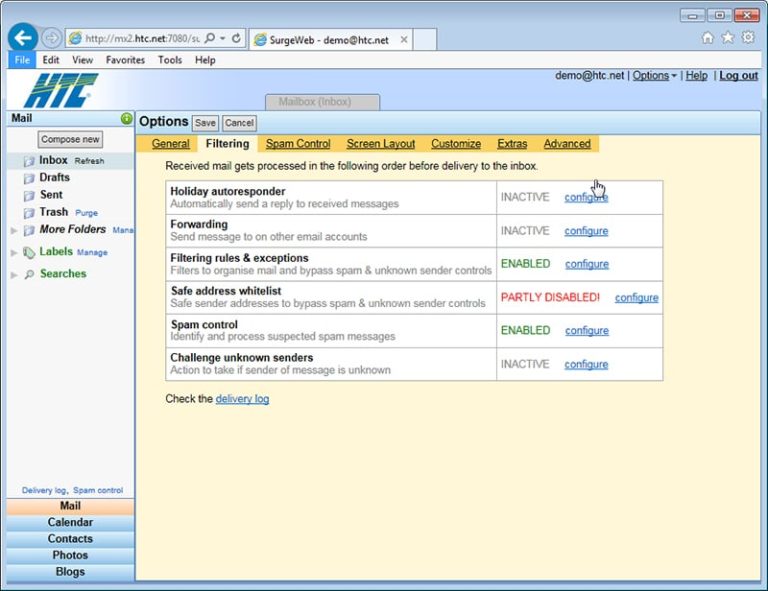Close the SurgeWeb browser tab

click(x=404, y=40)
